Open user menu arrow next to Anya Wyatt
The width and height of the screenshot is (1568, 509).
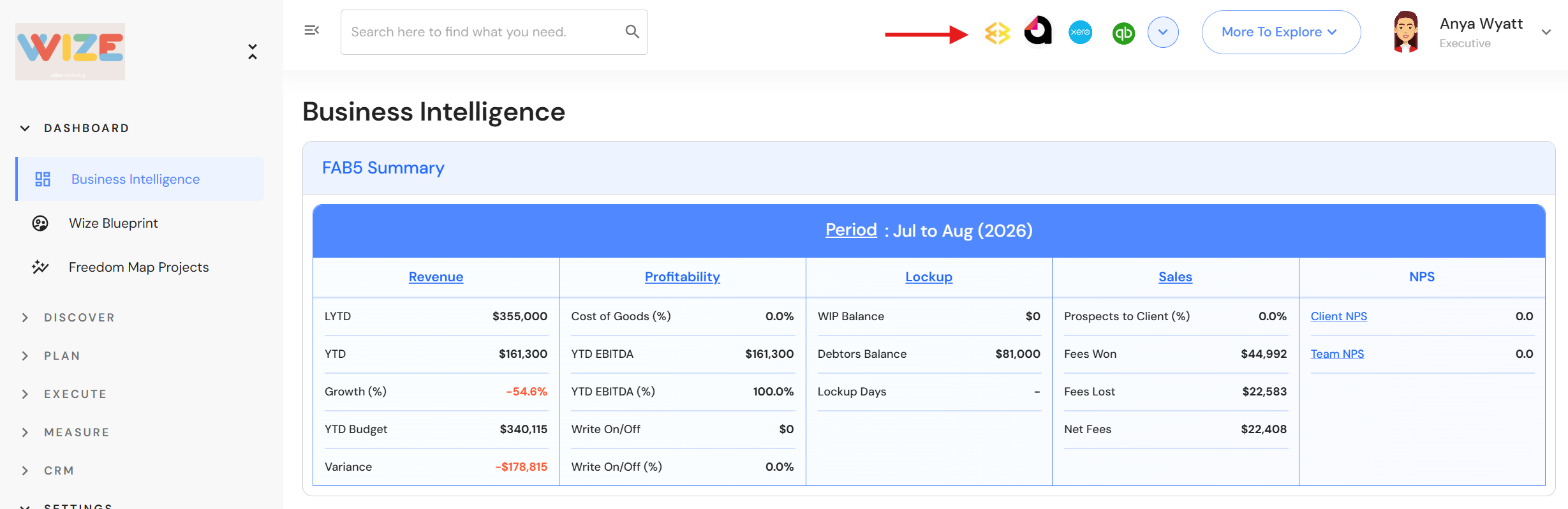tap(1546, 33)
